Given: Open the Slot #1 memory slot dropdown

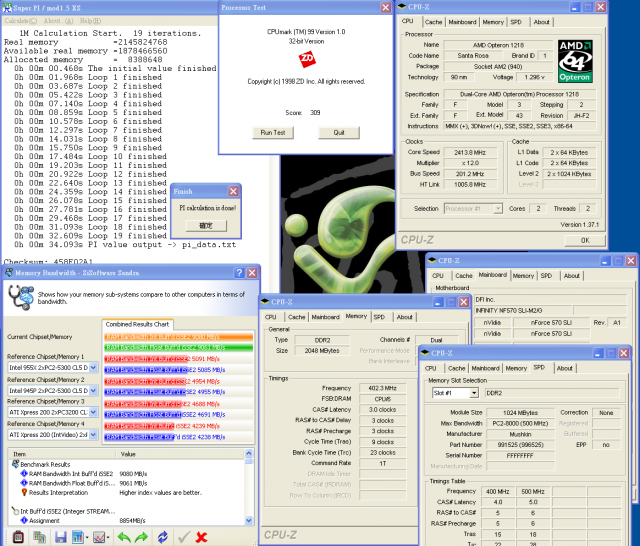Looking at the screenshot, I should pos(474,393).
